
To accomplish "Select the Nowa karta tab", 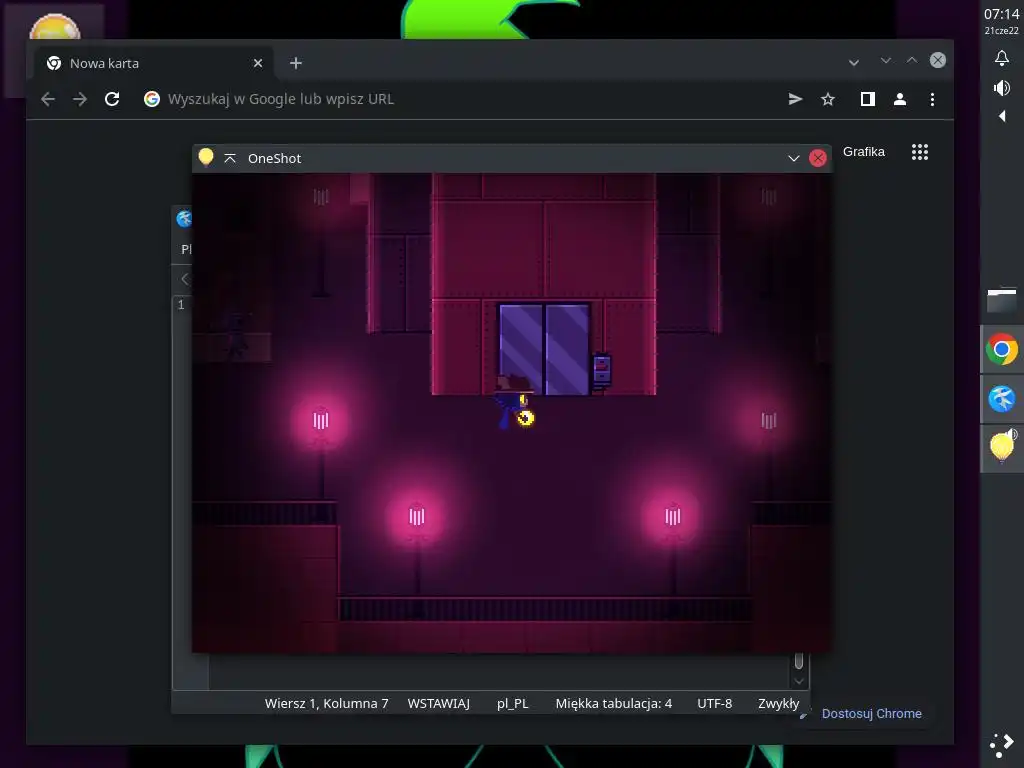I will coord(153,63).
